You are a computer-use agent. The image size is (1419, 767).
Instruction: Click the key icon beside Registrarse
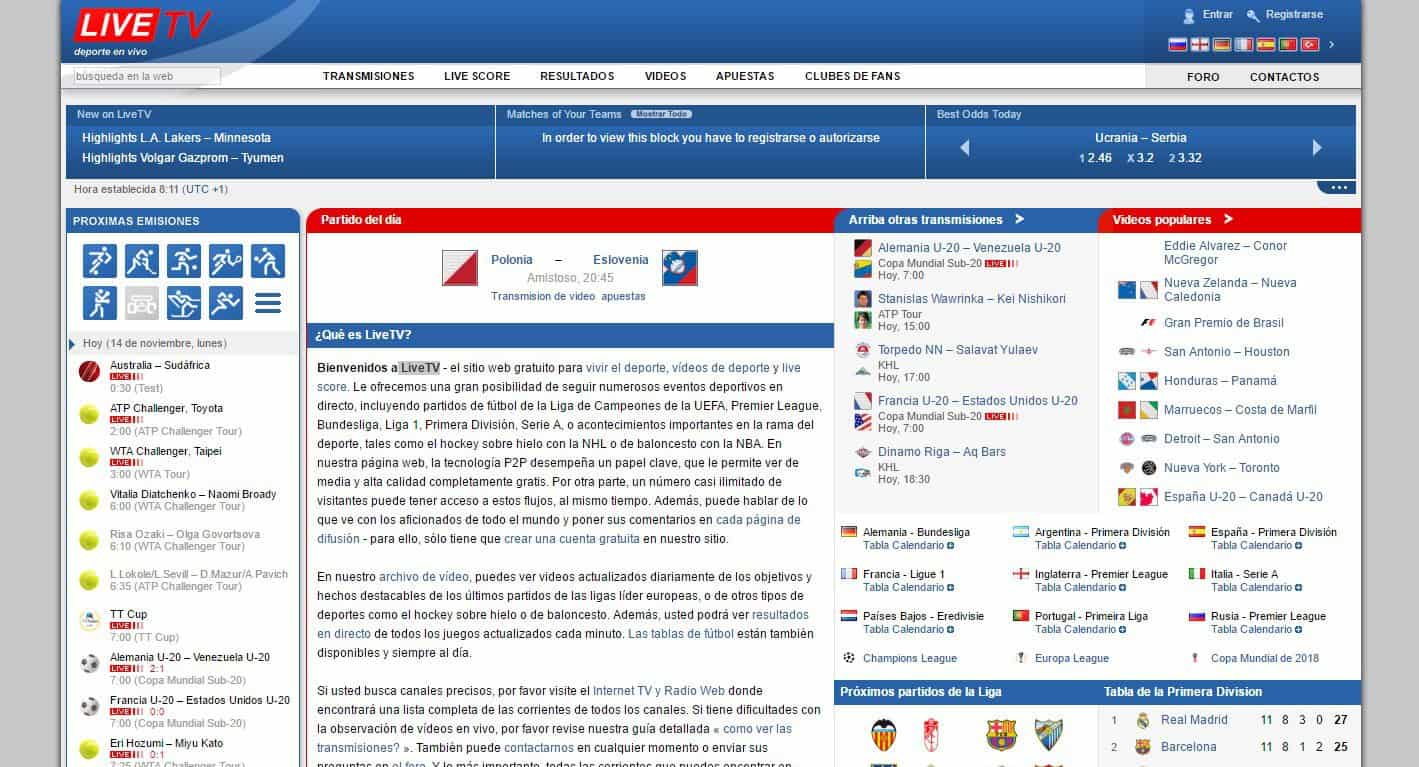(x=1253, y=15)
